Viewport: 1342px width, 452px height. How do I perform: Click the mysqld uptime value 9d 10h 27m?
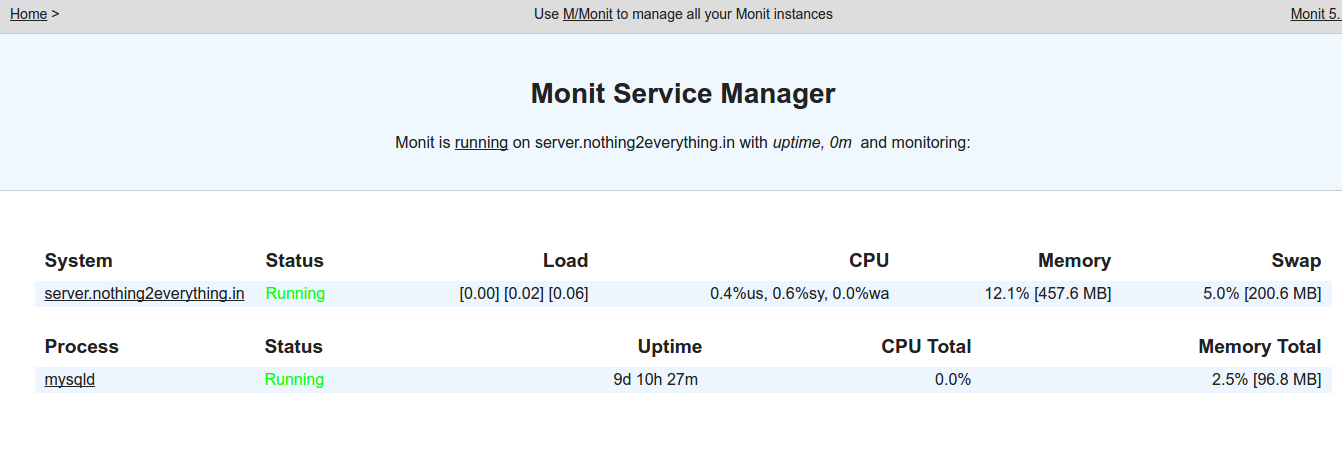point(655,379)
